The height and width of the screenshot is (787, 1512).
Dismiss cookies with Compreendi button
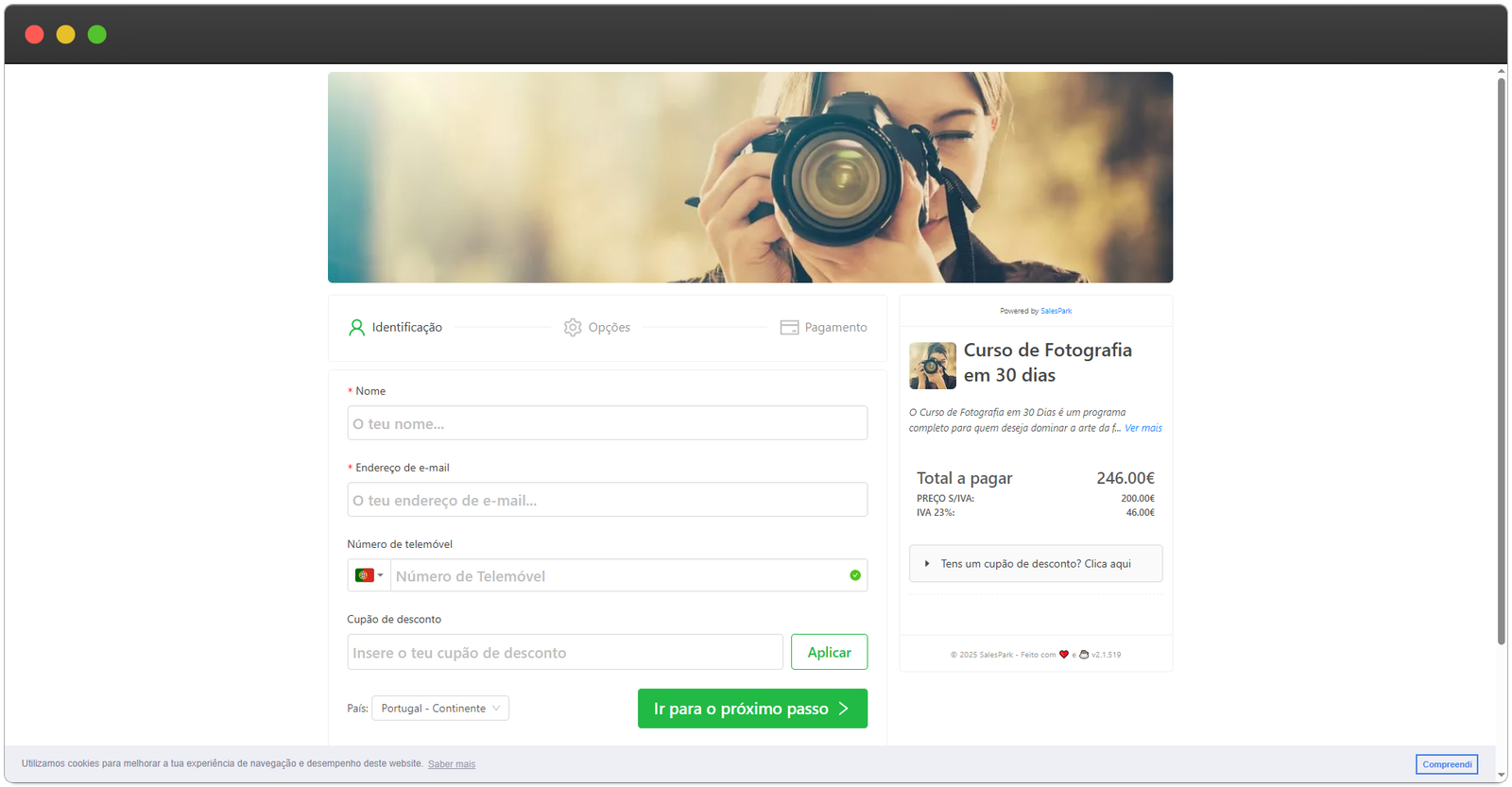click(1447, 764)
